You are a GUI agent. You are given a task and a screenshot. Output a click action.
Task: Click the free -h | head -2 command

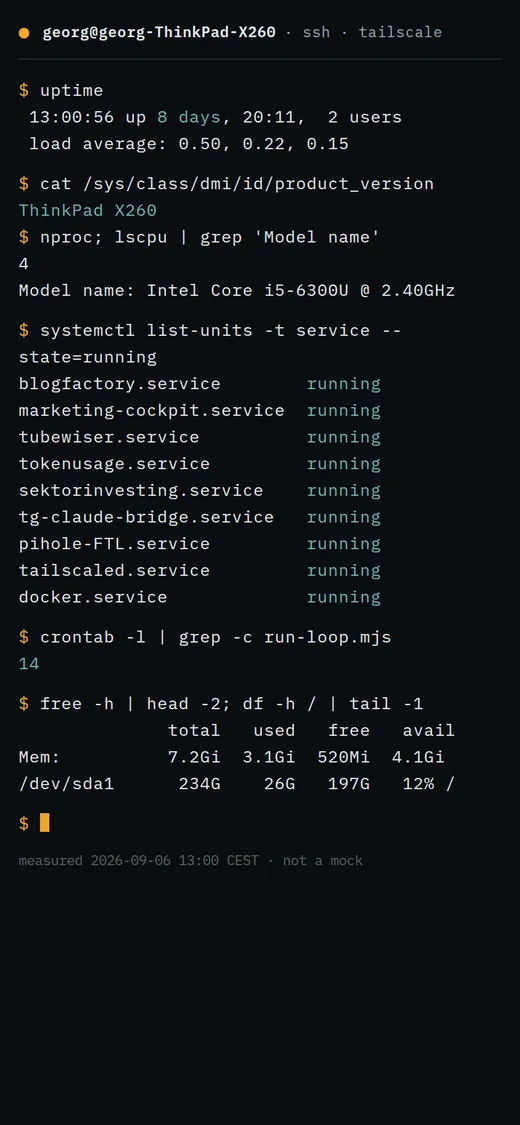(231, 704)
